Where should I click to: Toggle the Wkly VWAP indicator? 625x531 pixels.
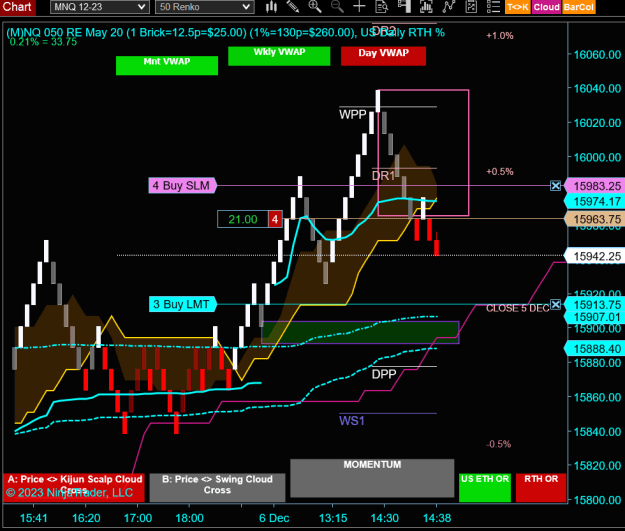point(279,56)
